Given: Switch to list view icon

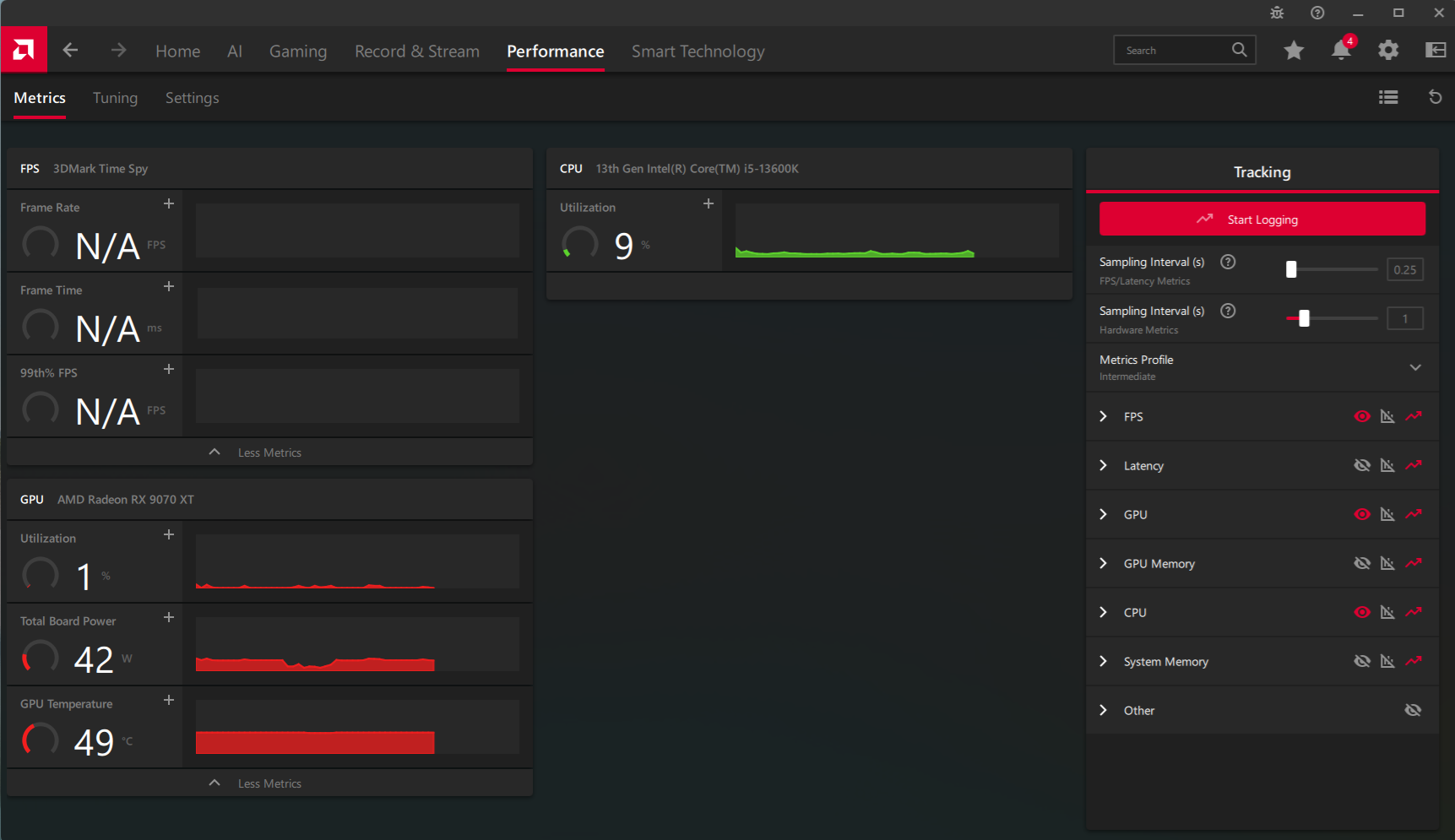Looking at the screenshot, I should (x=1388, y=97).
